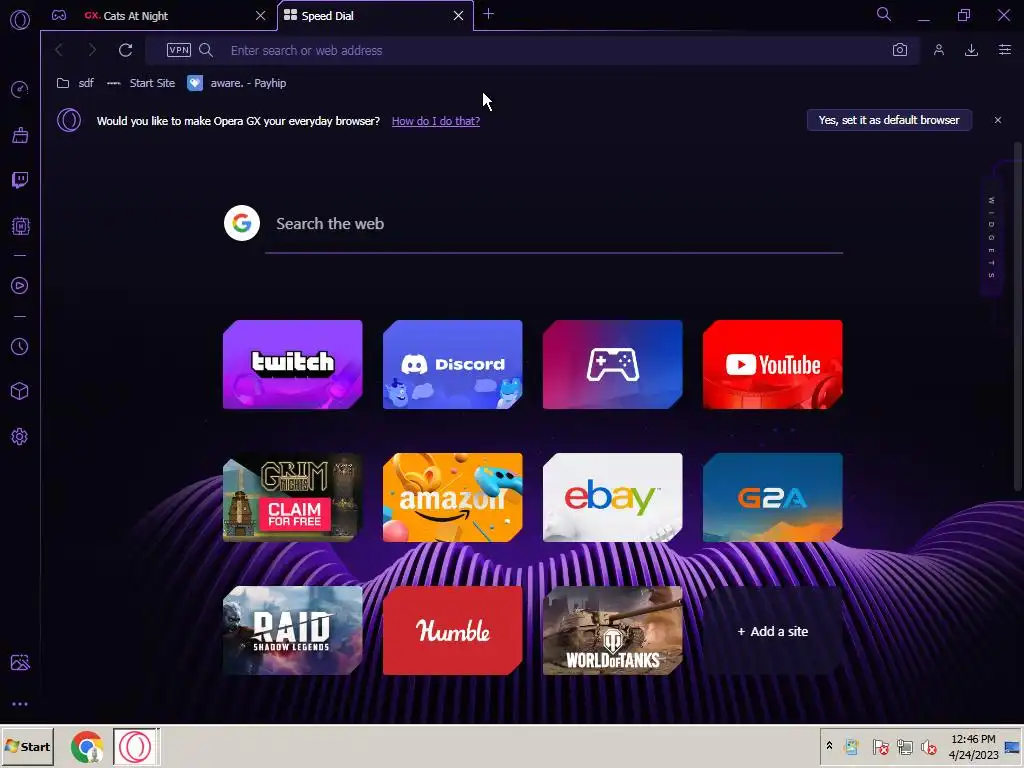Open Action Center flag tray icon

pos(880,746)
